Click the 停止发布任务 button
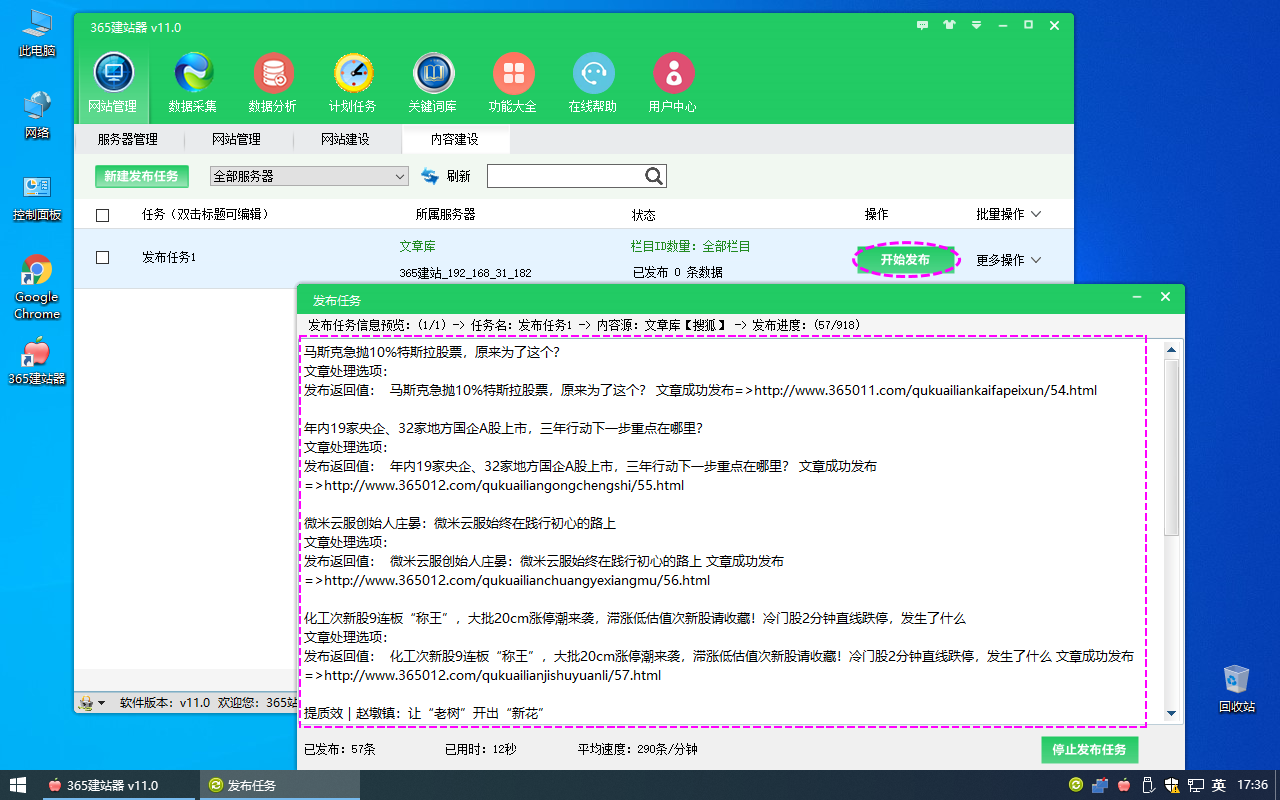The image size is (1280, 800). (x=1089, y=750)
